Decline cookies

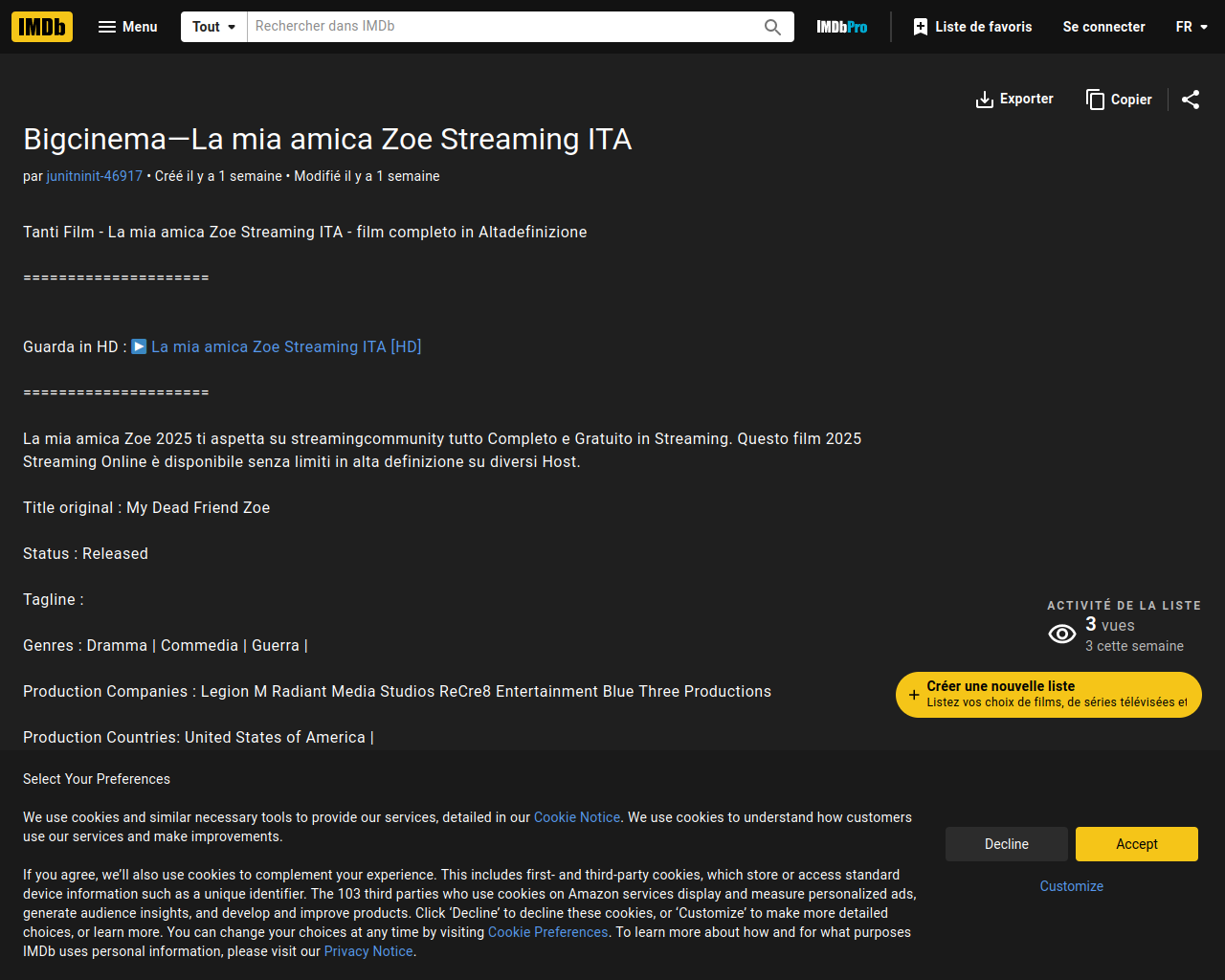tap(1007, 844)
